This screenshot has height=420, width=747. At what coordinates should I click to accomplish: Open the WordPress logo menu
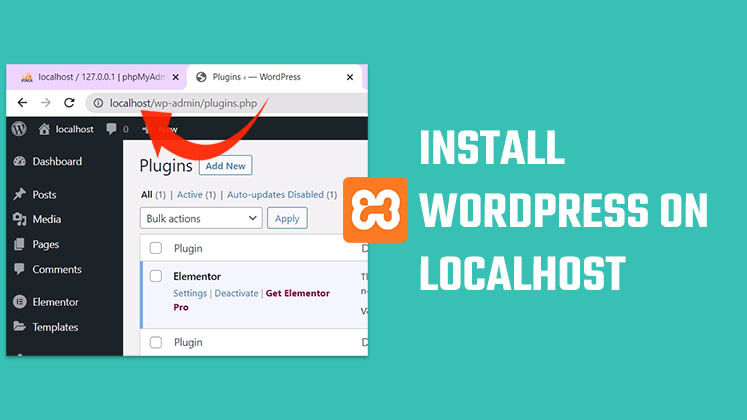[19, 129]
